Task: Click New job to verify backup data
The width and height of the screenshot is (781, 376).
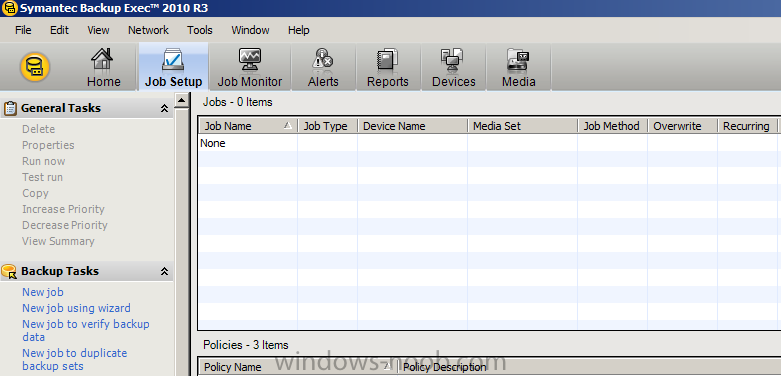Action: (x=86, y=331)
